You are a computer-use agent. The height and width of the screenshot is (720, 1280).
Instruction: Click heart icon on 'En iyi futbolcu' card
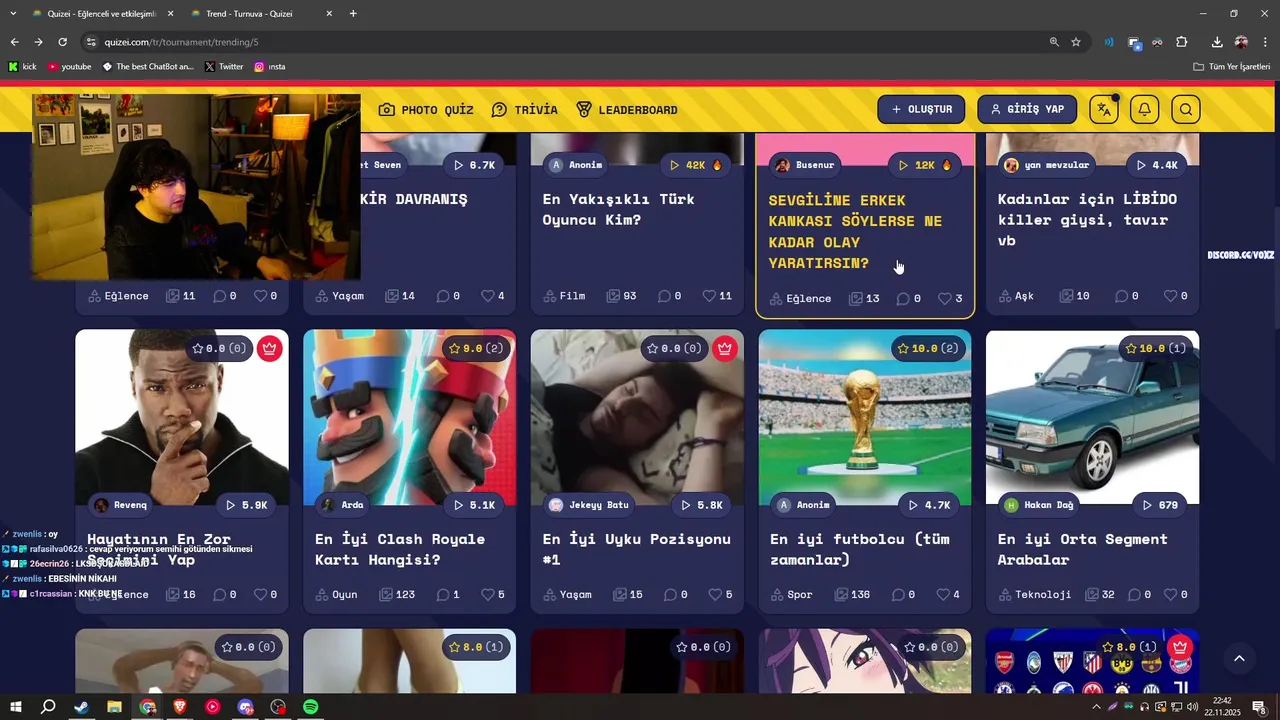pos(943,594)
